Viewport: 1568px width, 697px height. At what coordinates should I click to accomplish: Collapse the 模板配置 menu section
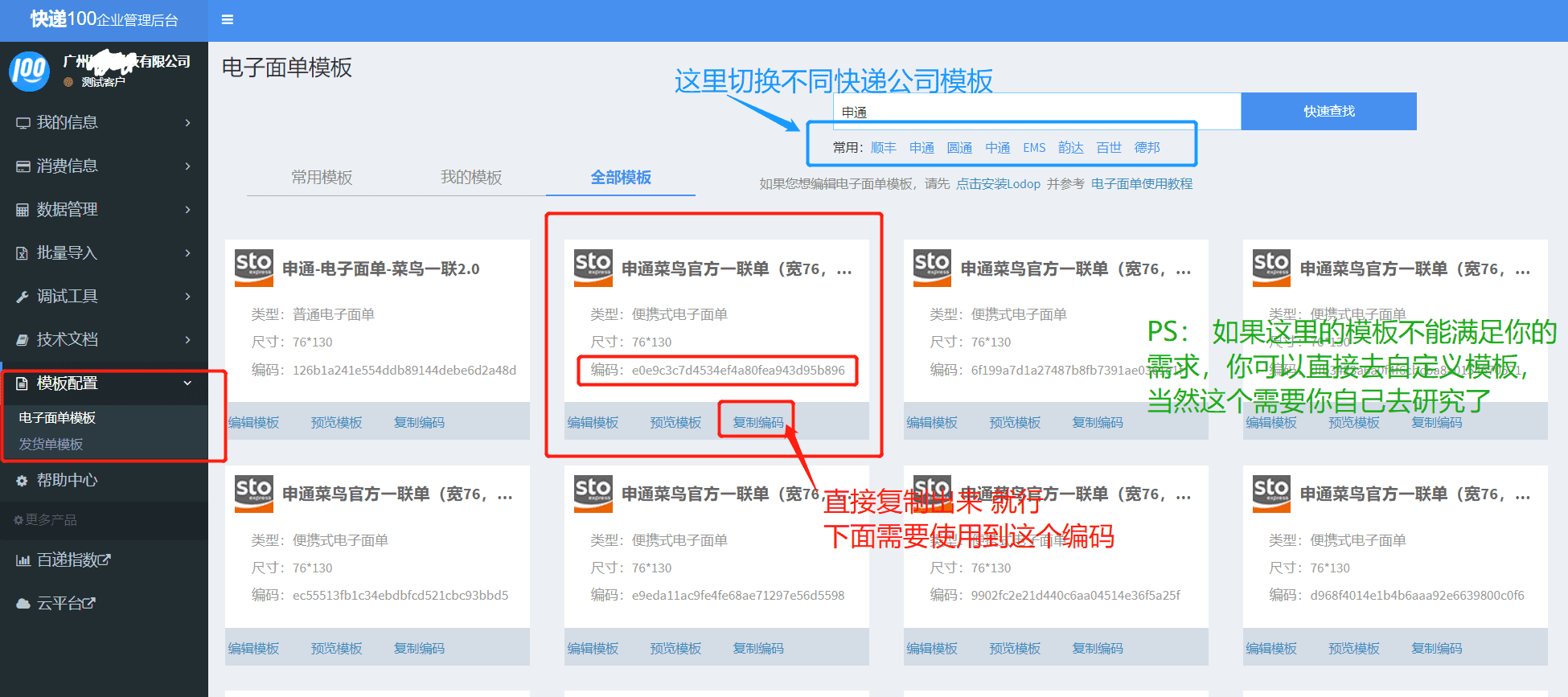point(187,383)
